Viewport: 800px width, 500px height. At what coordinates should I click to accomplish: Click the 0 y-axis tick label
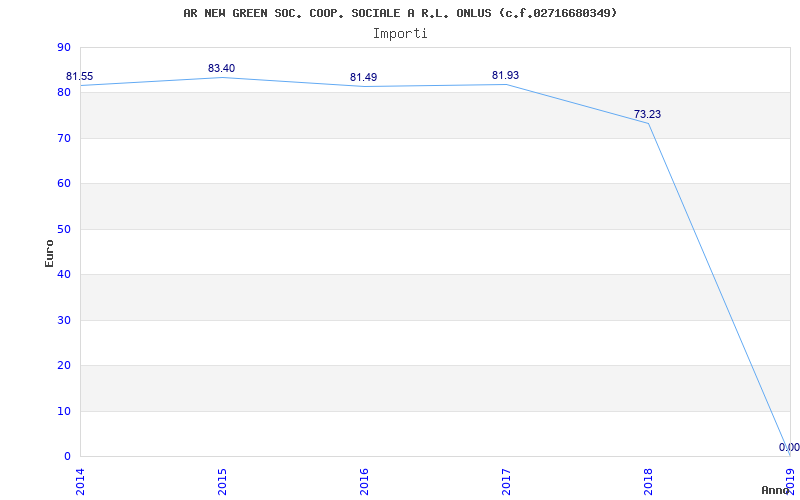(68, 457)
